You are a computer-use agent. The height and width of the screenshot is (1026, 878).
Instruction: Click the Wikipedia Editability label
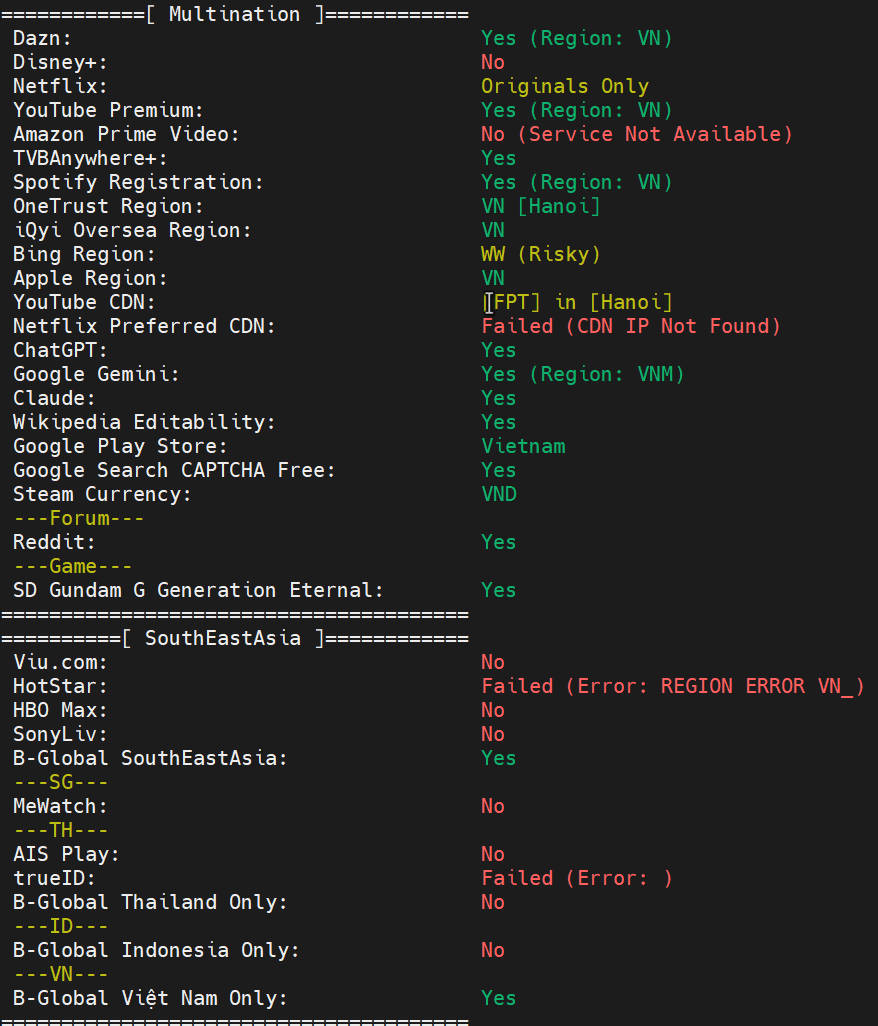point(144,422)
